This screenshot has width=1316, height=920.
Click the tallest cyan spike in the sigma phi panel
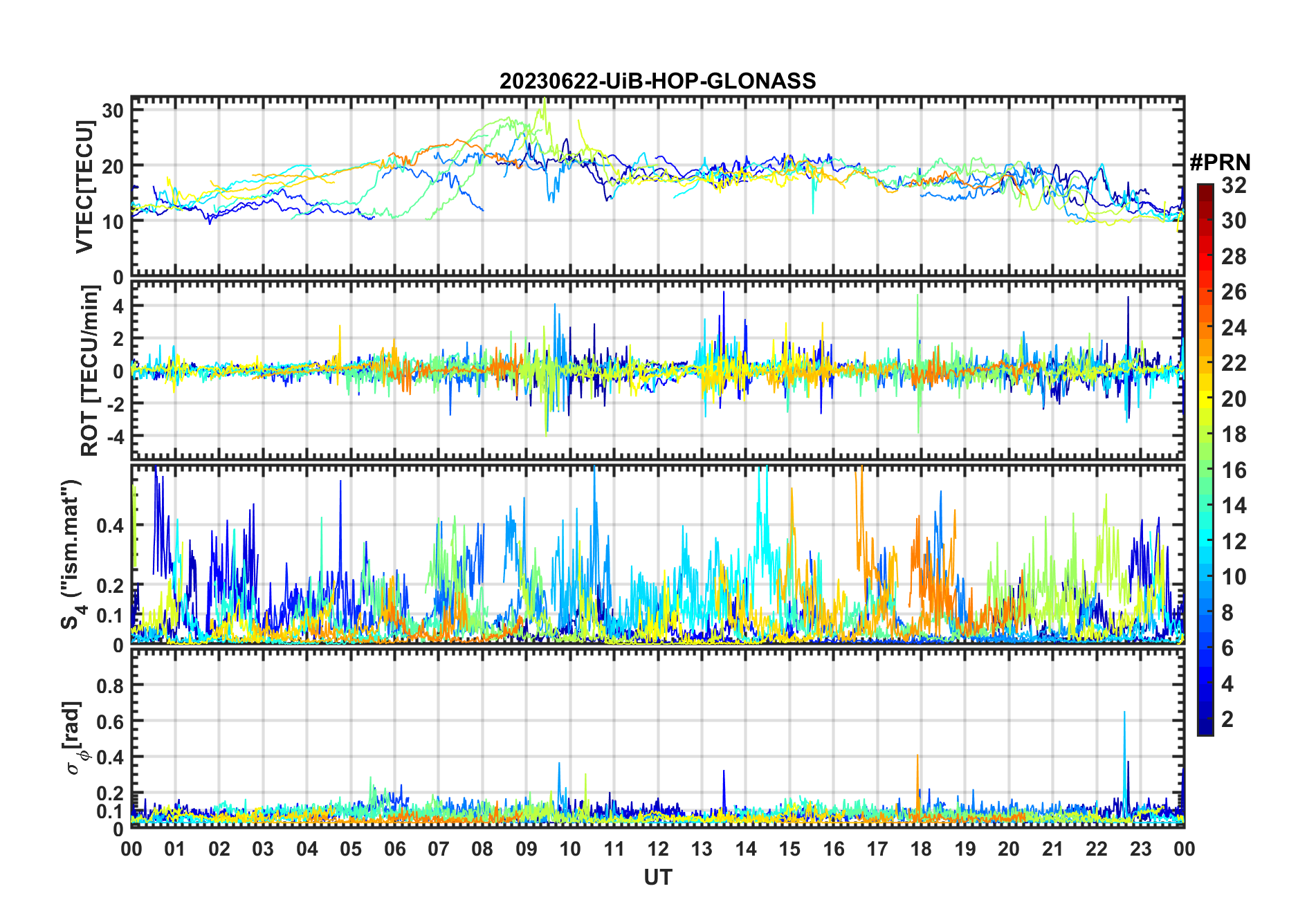pos(1124,714)
